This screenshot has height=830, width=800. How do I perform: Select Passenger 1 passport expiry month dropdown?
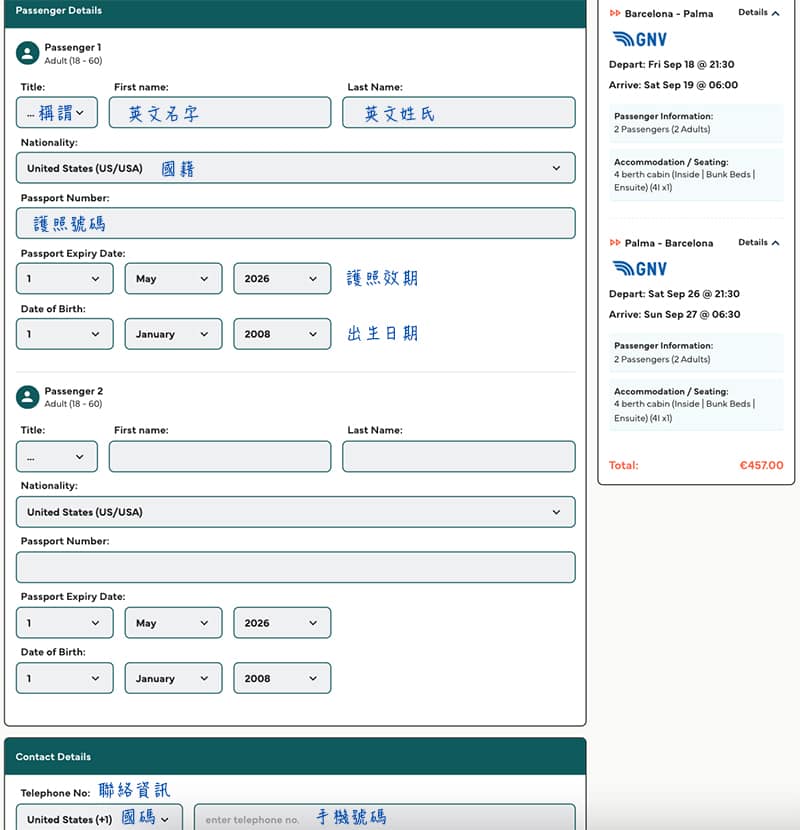[x=173, y=279]
